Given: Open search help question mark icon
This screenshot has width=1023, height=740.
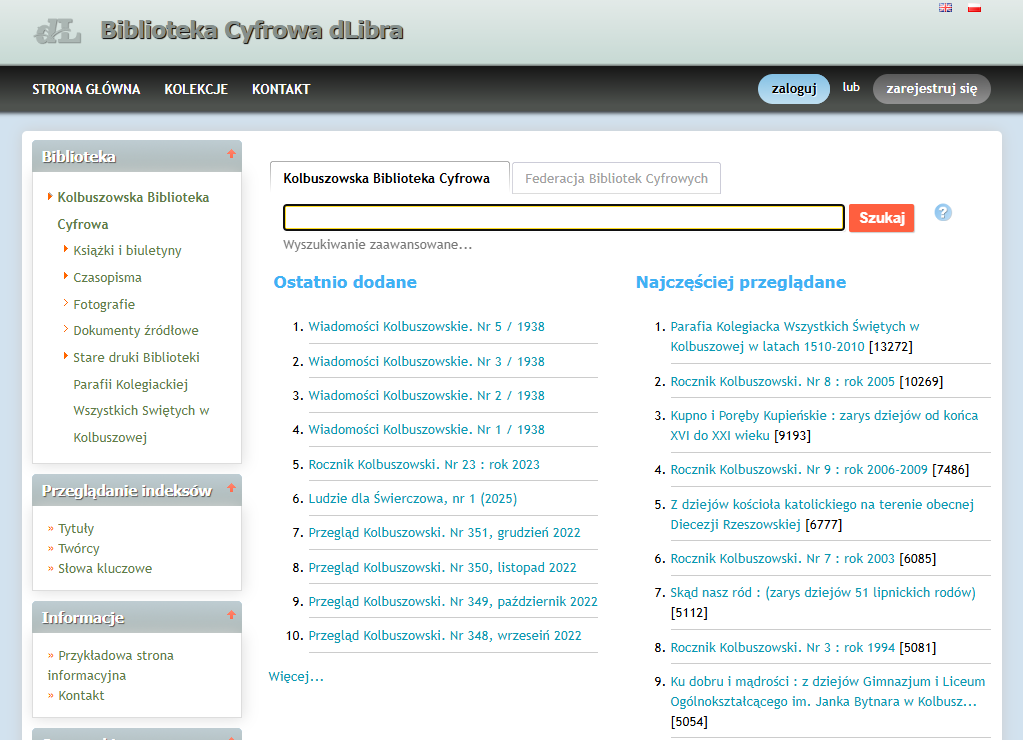Looking at the screenshot, I should 943,213.
